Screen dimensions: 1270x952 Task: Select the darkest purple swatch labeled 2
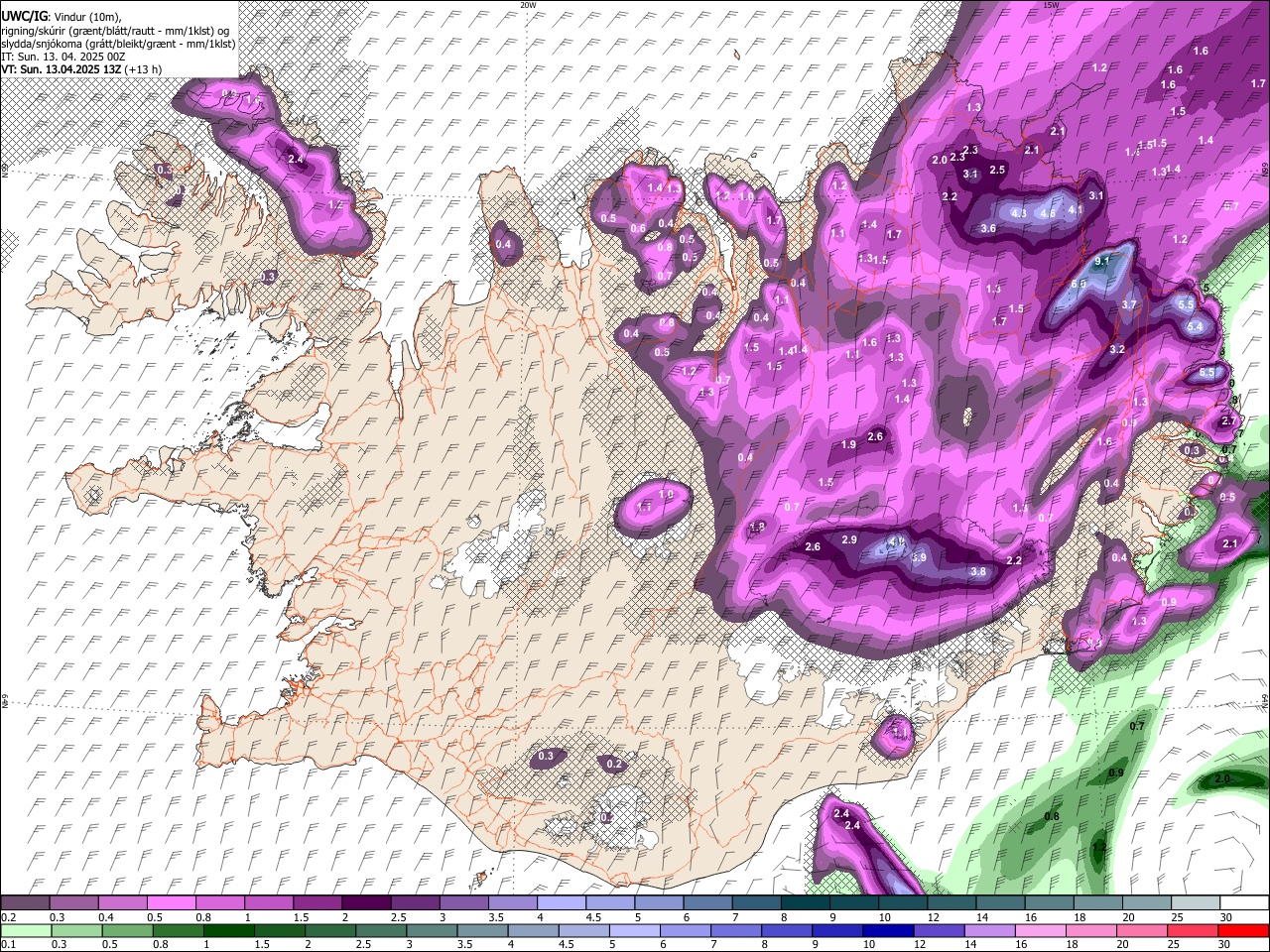[x=366, y=902]
